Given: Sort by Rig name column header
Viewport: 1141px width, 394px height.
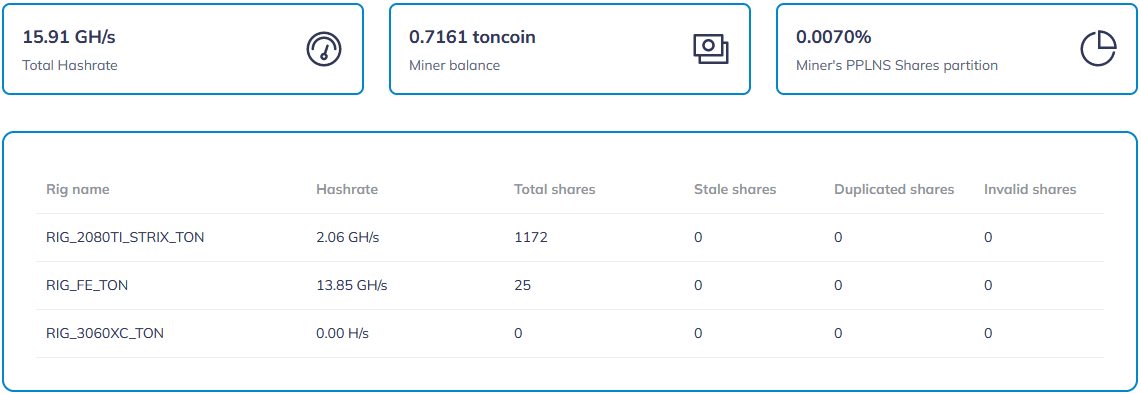Looking at the screenshot, I should (x=78, y=189).
